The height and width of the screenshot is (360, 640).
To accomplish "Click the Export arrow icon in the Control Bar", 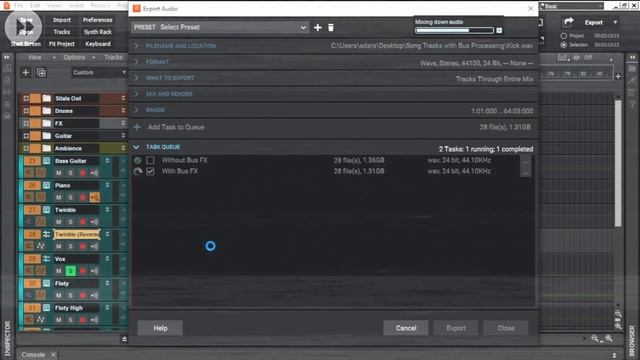I will point(568,22).
